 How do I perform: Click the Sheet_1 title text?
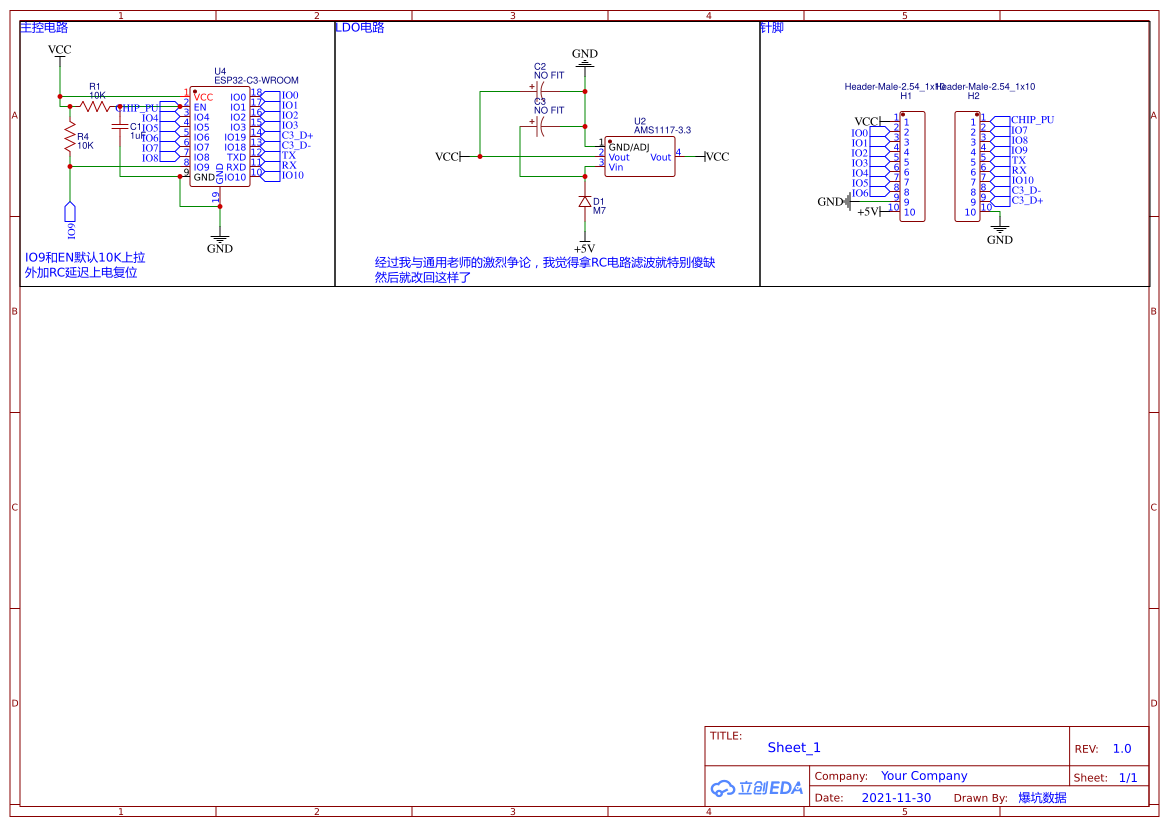(x=793, y=747)
